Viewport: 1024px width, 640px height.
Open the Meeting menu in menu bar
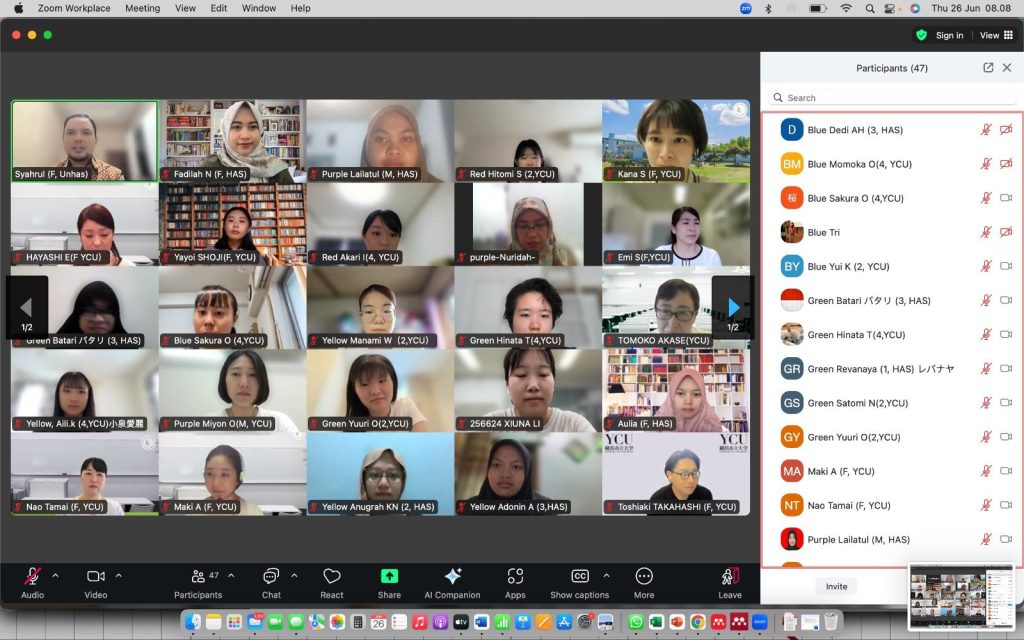(x=142, y=8)
